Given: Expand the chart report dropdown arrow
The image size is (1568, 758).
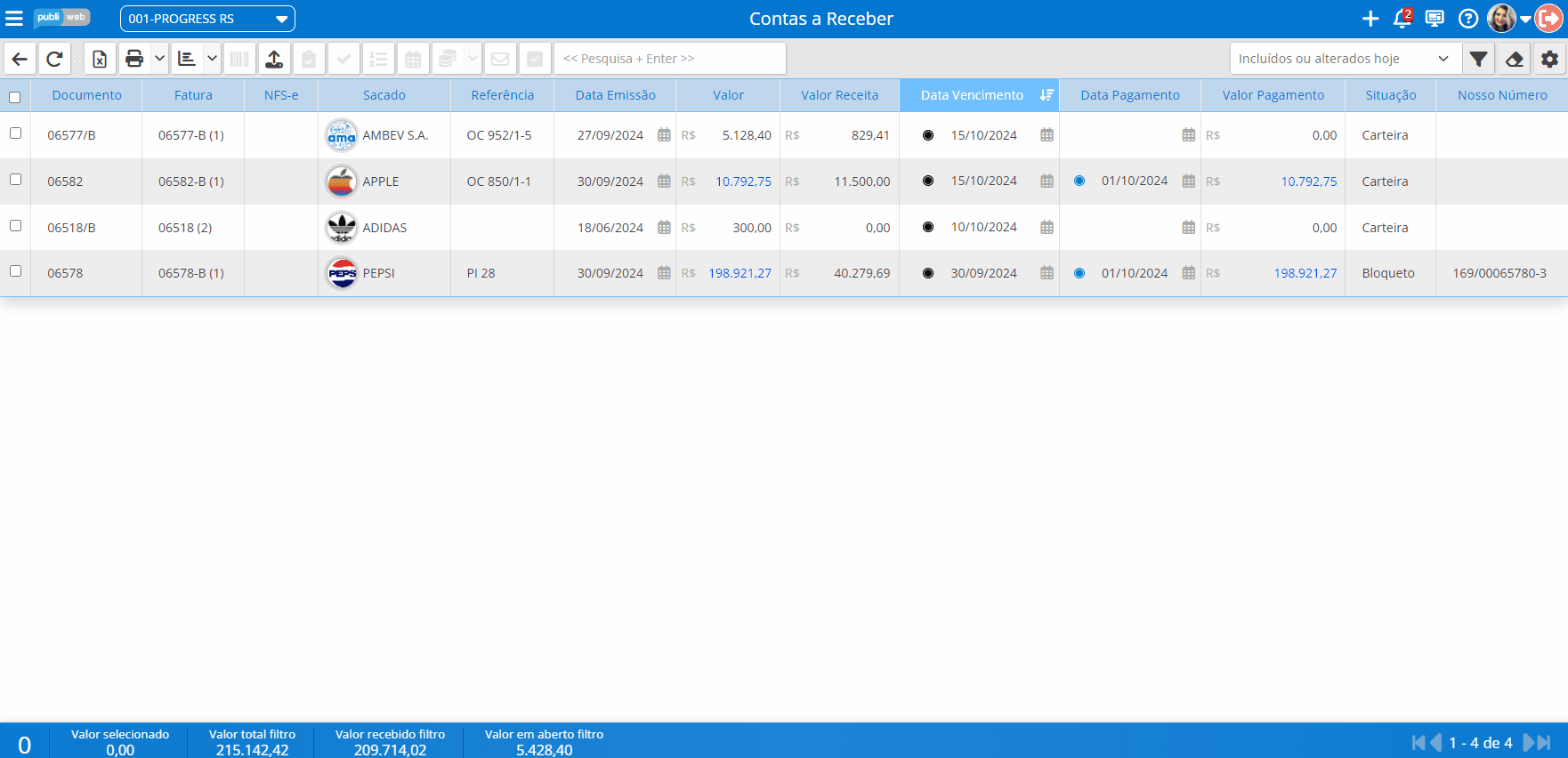Looking at the screenshot, I should point(212,59).
